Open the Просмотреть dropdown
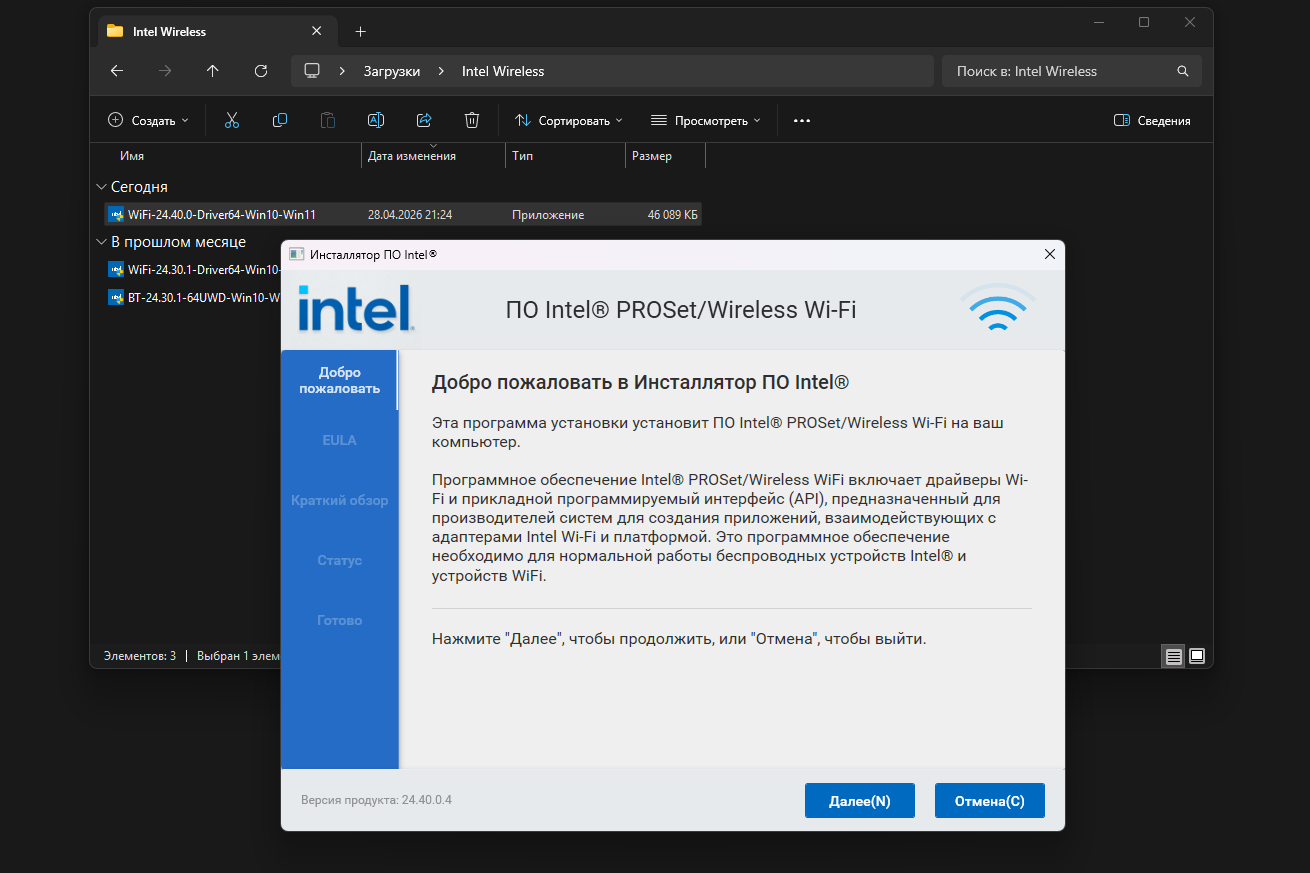The width and height of the screenshot is (1310, 873). click(x=705, y=119)
